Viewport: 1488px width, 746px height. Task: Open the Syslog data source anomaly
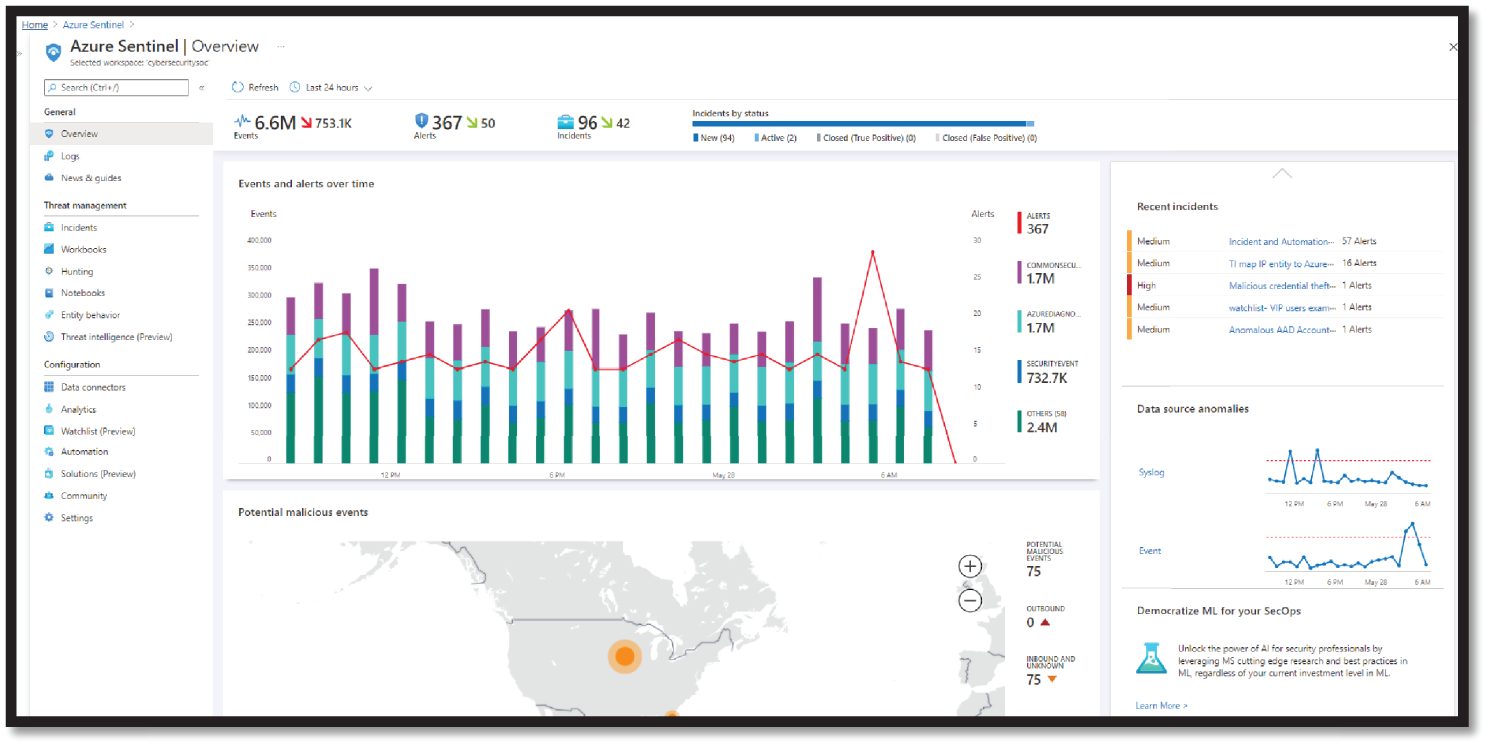click(x=1152, y=472)
